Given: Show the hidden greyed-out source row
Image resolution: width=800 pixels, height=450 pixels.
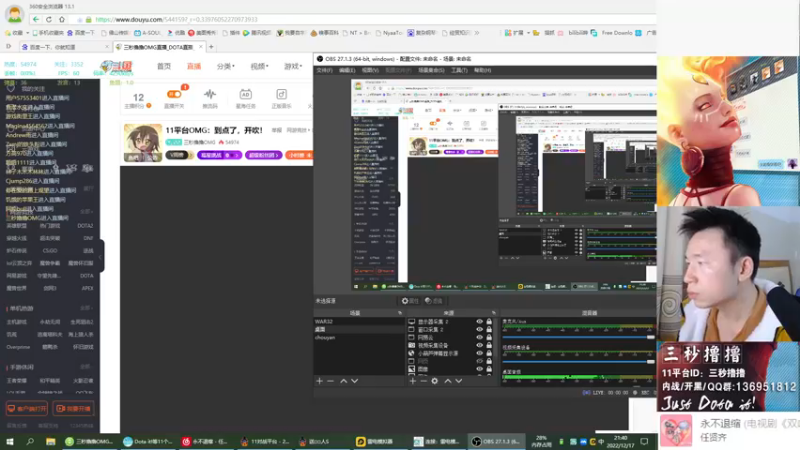Looking at the screenshot, I should coord(479,361).
